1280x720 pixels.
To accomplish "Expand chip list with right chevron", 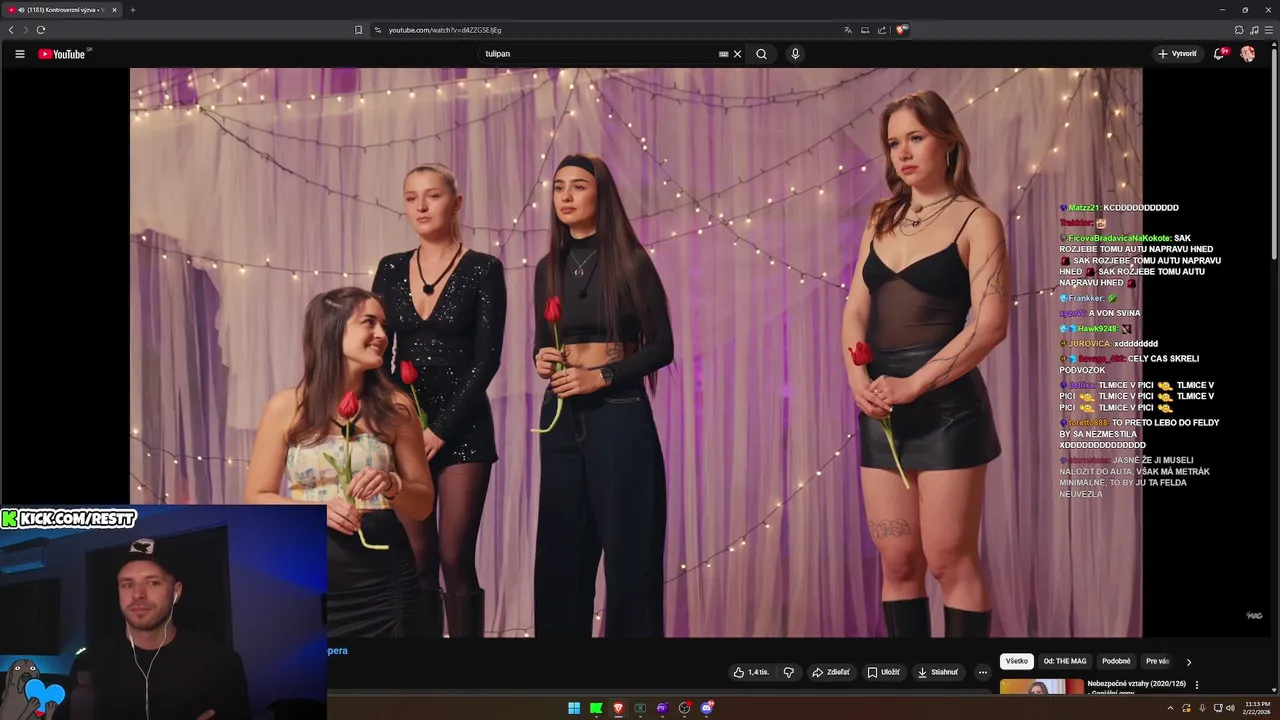I will click(1189, 662).
